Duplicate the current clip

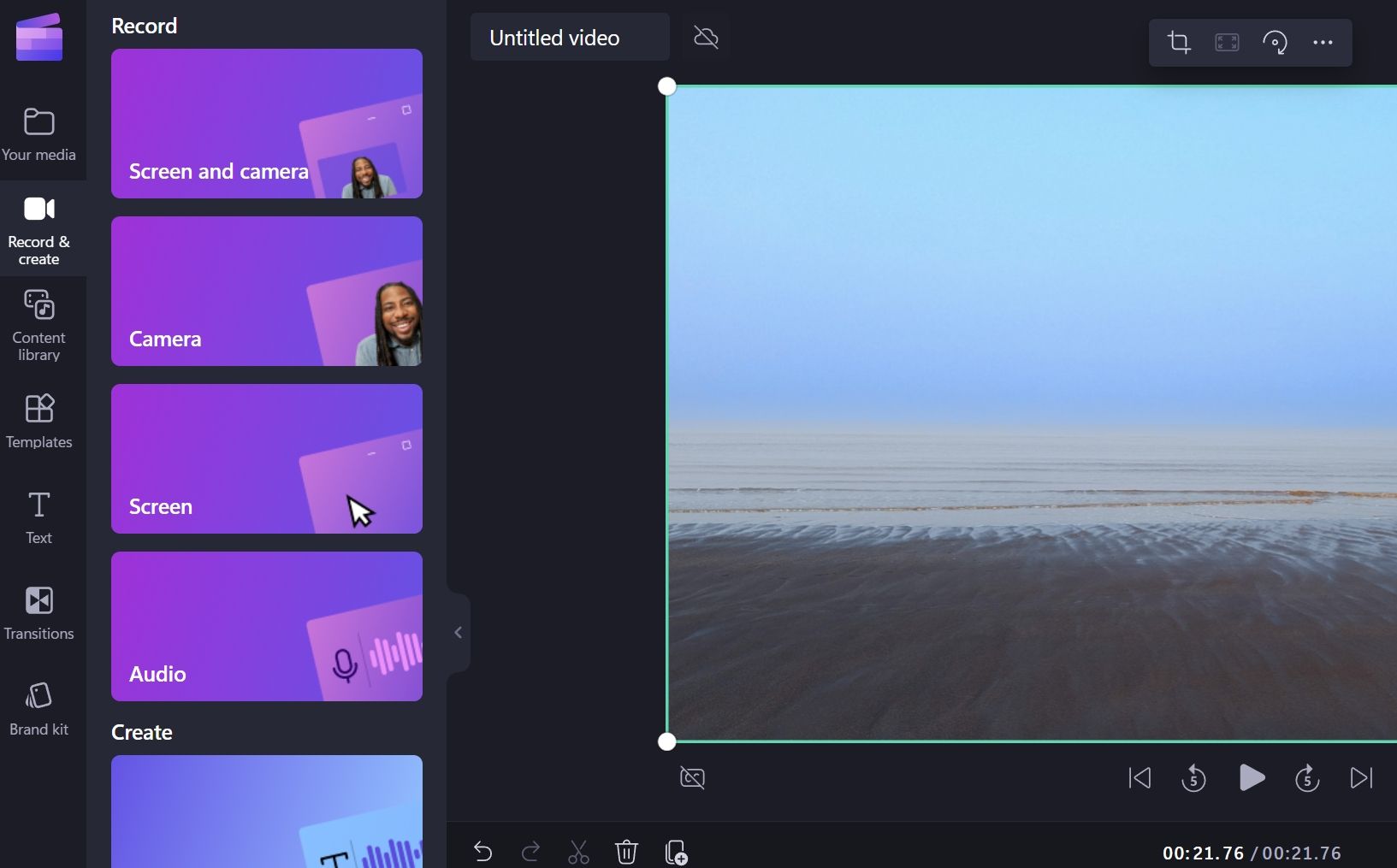[x=675, y=852]
